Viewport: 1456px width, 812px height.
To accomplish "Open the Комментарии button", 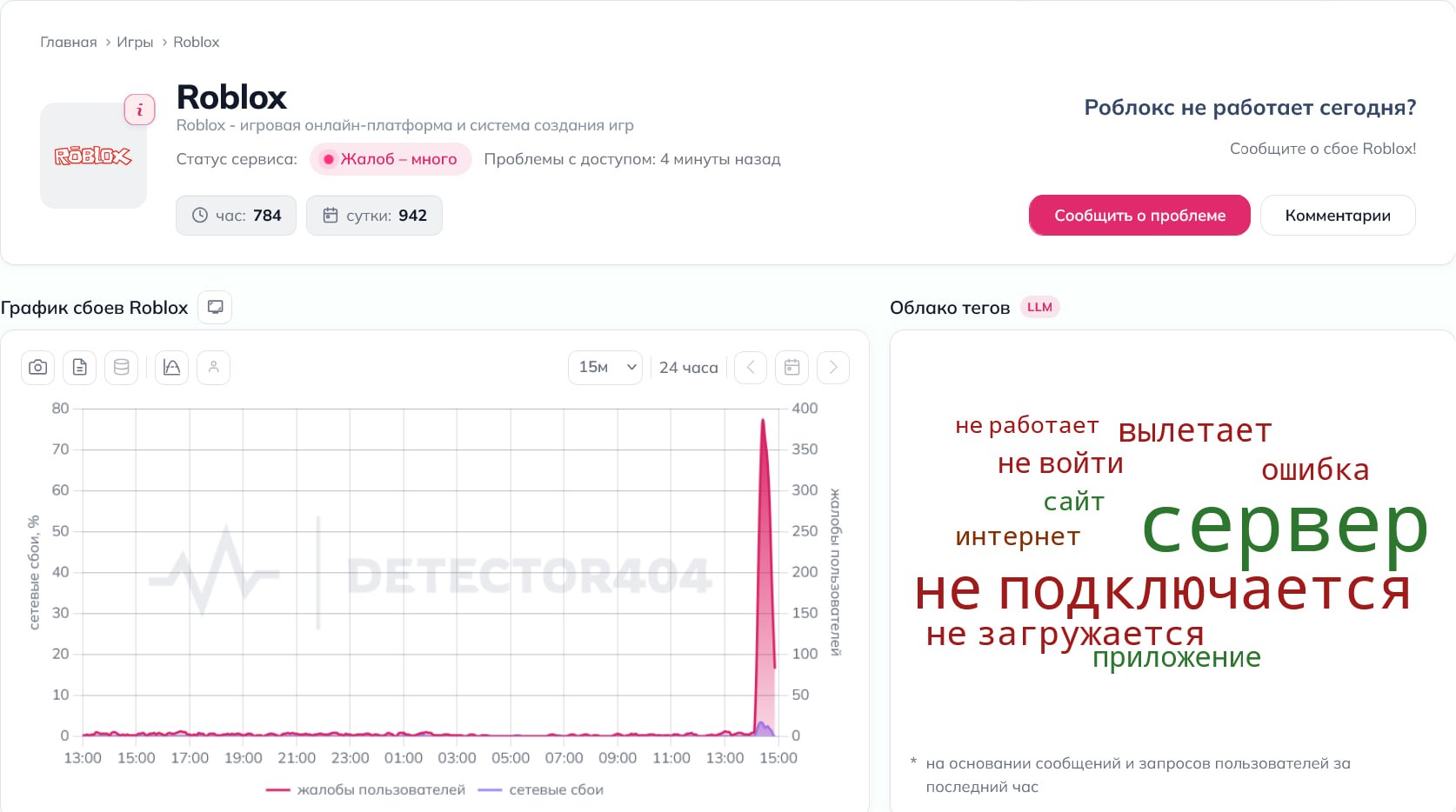I will (1338, 215).
